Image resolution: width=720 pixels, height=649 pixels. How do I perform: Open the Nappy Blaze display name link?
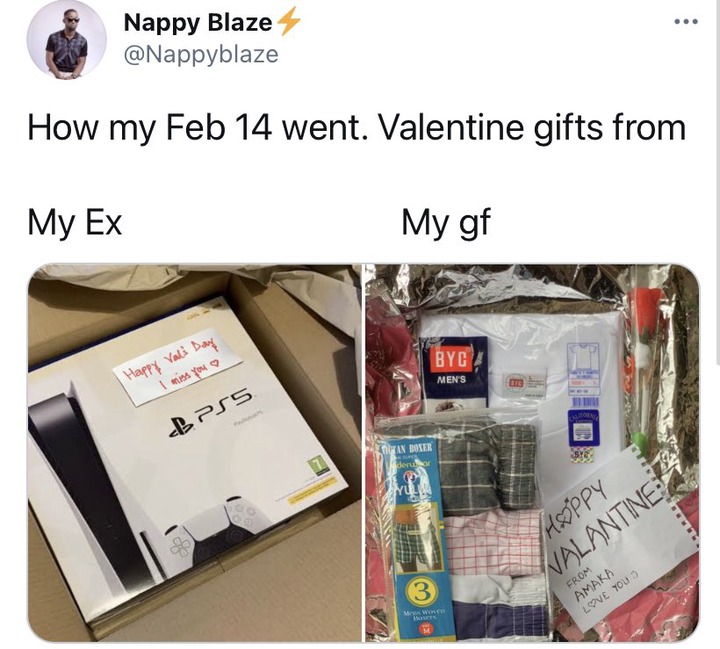click(x=197, y=22)
